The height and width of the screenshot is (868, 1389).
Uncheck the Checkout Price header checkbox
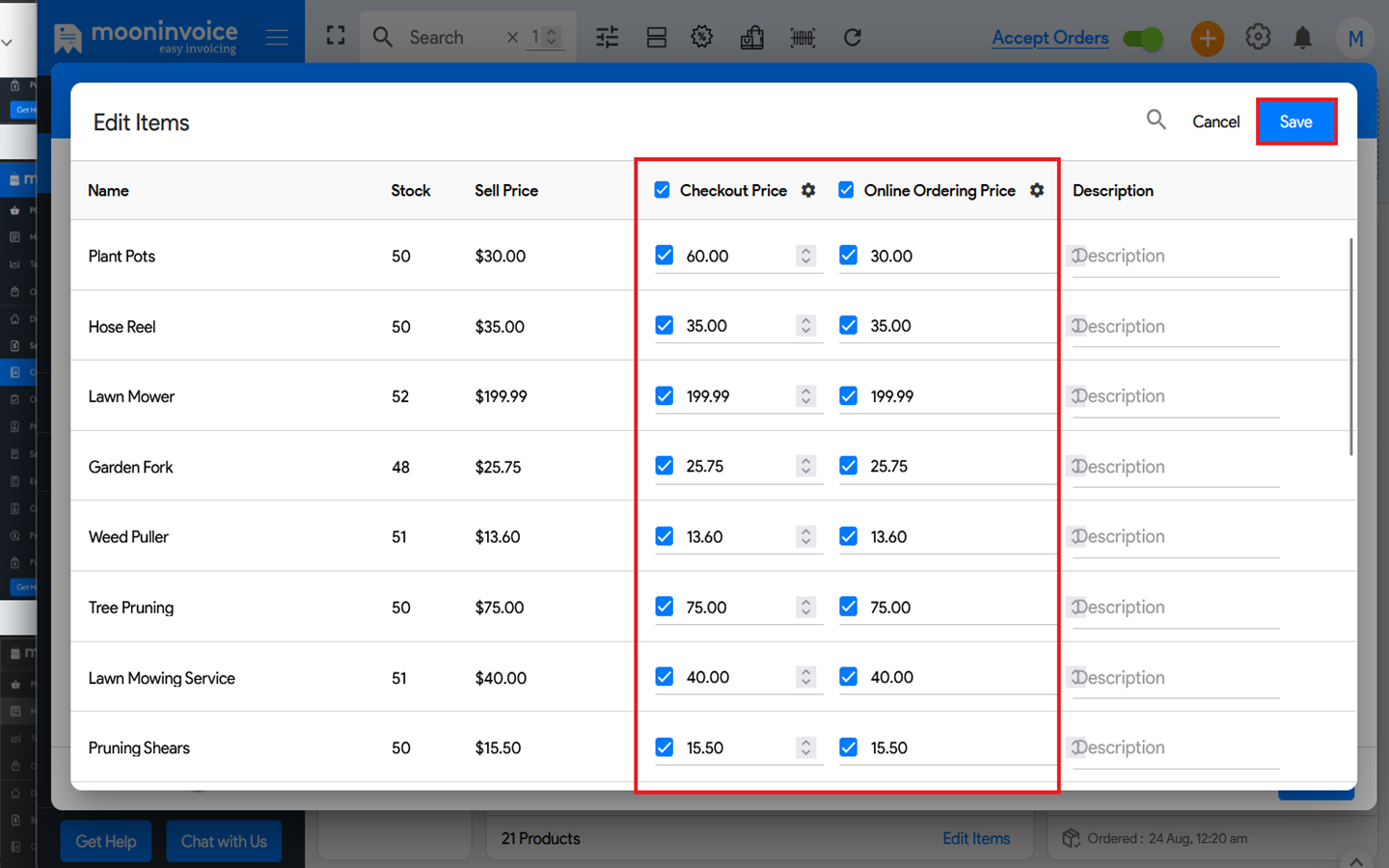tap(662, 190)
